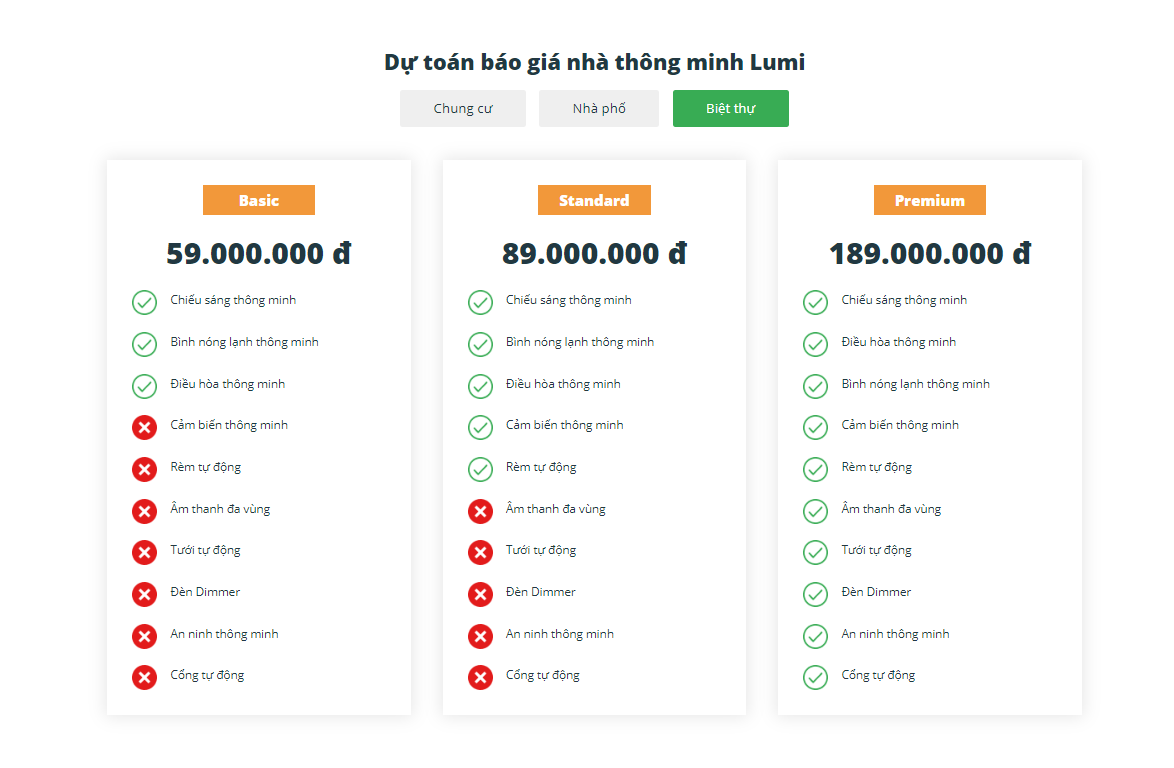1174x768 pixels.
Task: Click the green check beside Chiếu sáng thông minh in Basic
Action: [x=144, y=302]
